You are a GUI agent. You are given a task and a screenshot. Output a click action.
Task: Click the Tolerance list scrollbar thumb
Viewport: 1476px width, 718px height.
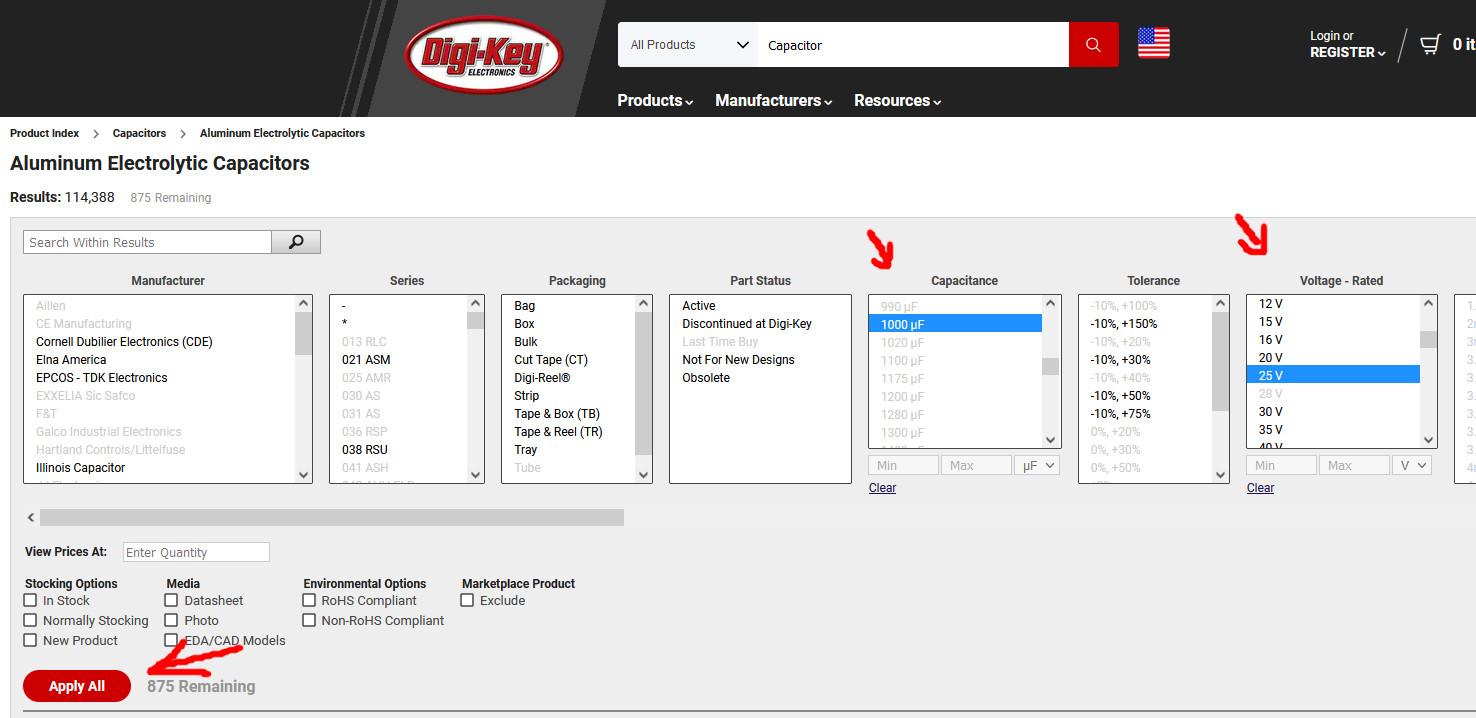[1220, 362]
